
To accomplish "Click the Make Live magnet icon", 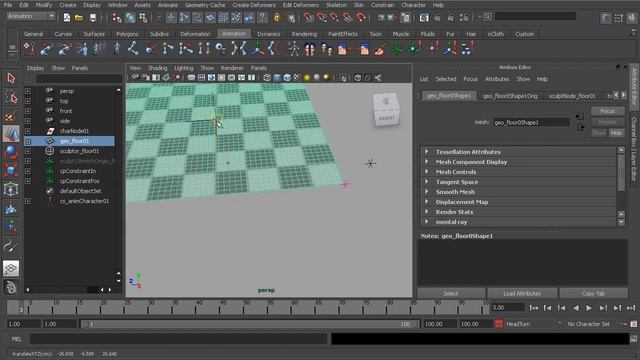I will (x=361, y=18).
